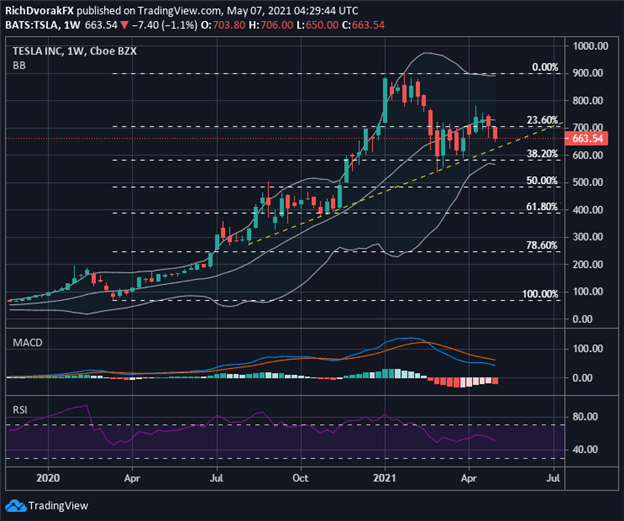Screen dimensions: 624x521
Task: Click the 500.00 price axis label
Action: (x=587, y=182)
